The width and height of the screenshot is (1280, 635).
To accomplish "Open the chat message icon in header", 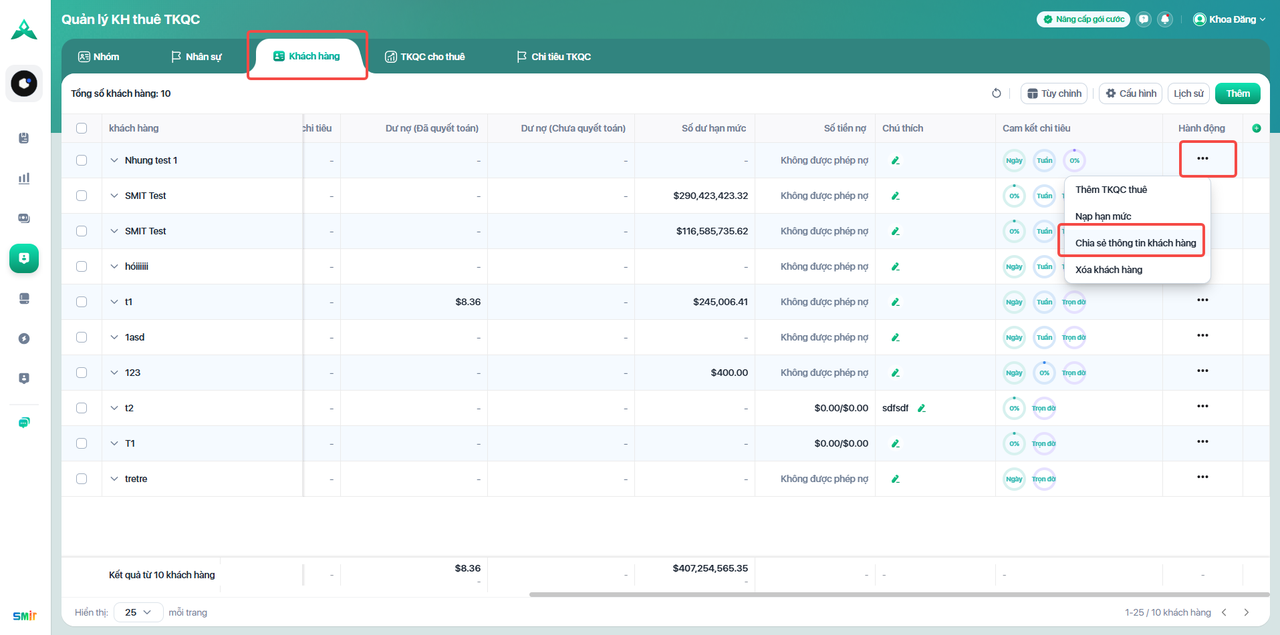I will (1143, 19).
